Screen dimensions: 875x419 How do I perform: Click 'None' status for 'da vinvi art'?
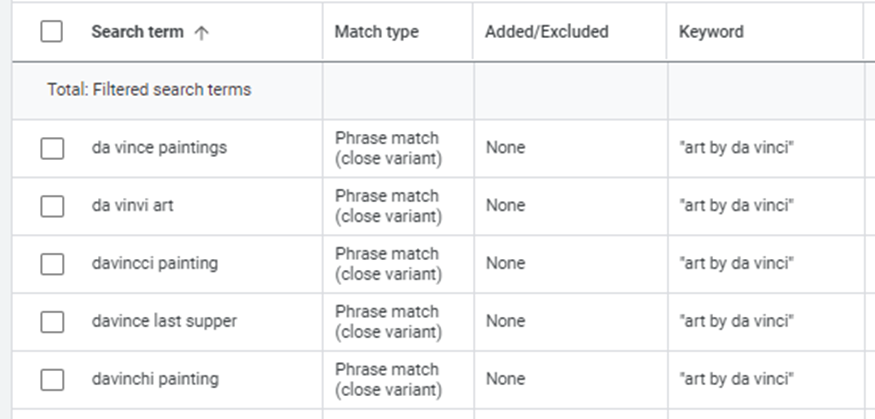[505, 206]
